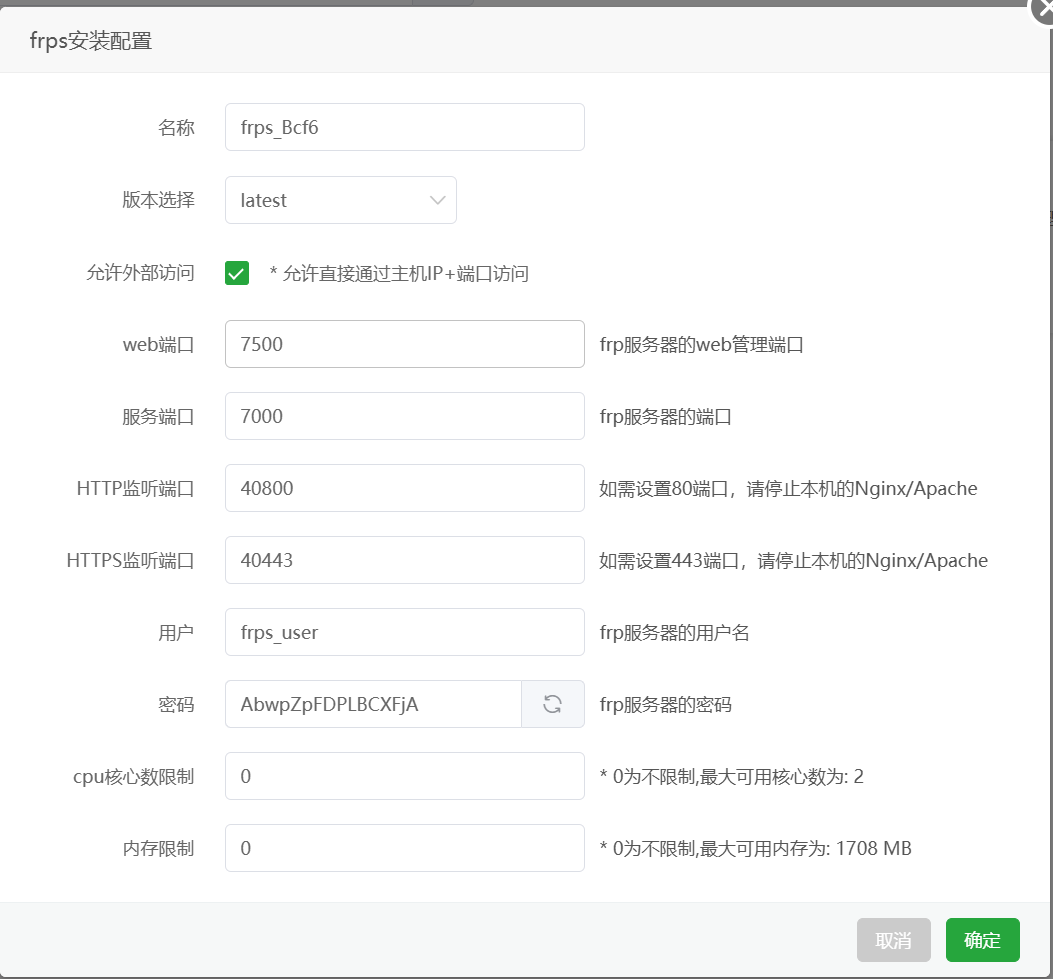Click hint text 'frp服务器的web管理端口'
Viewport: 1053px width, 979px height.
701,344
